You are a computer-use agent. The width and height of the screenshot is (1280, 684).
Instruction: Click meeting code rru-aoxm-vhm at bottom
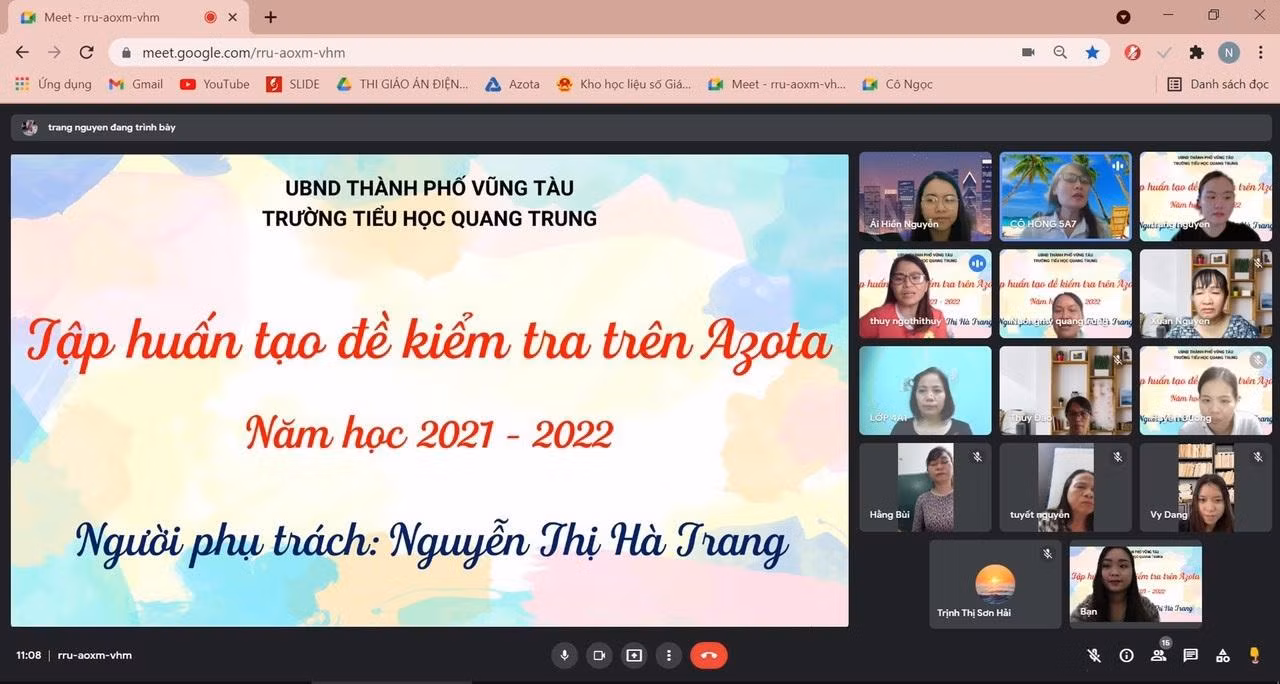(95, 656)
